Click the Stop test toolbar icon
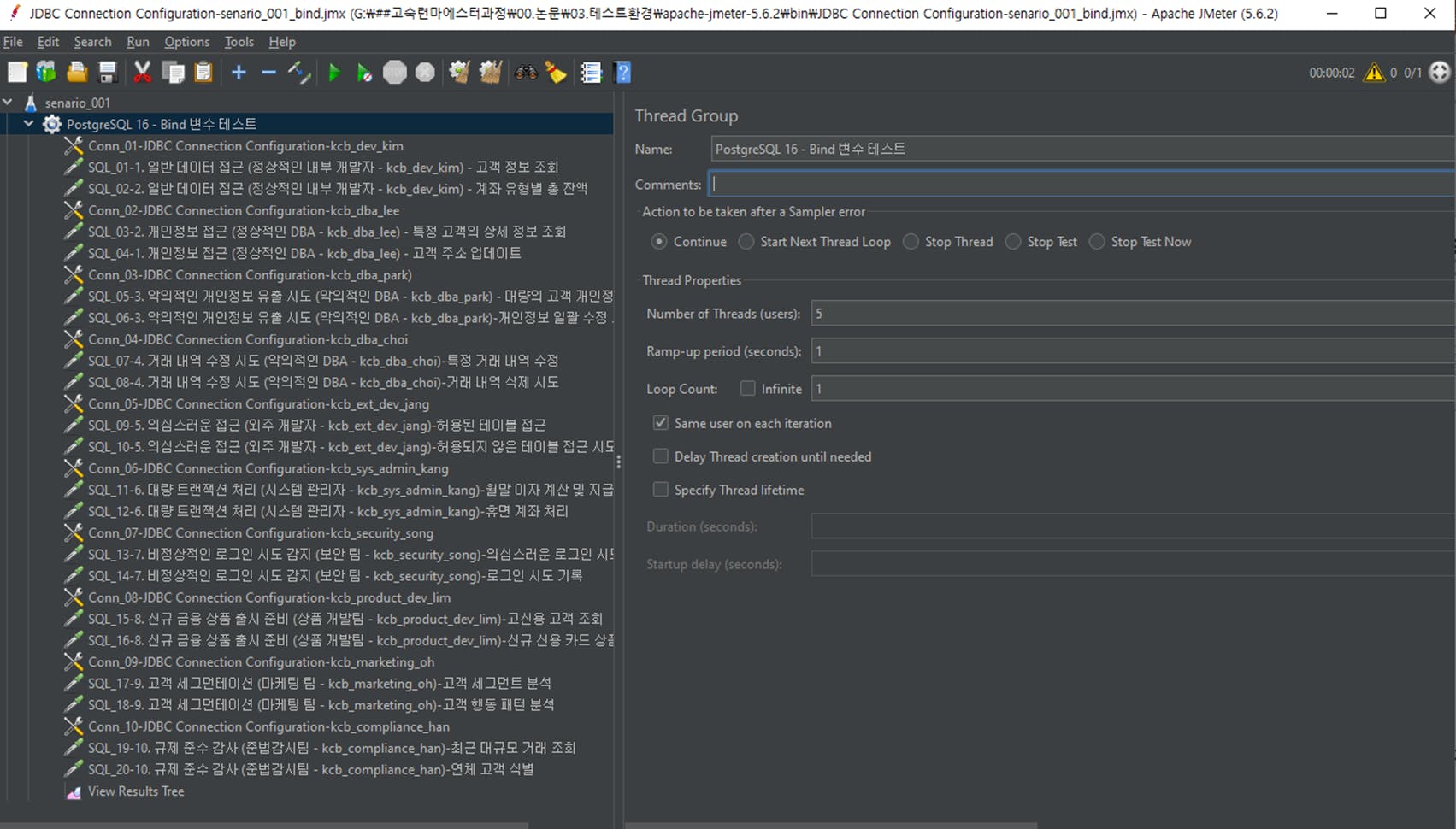The image size is (1456, 829). pos(395,73)
